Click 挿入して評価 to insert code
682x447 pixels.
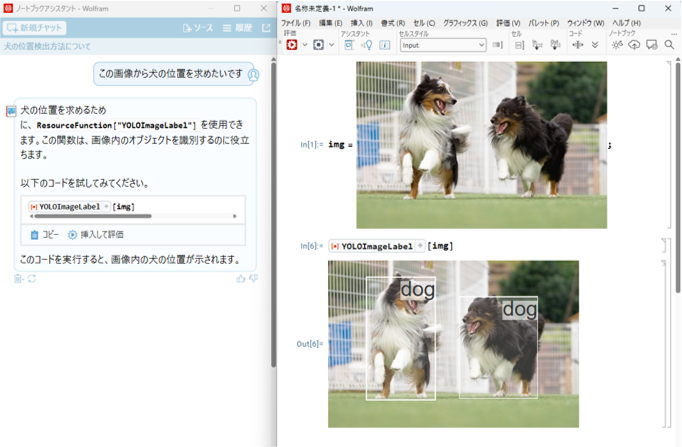coord(95,235)
